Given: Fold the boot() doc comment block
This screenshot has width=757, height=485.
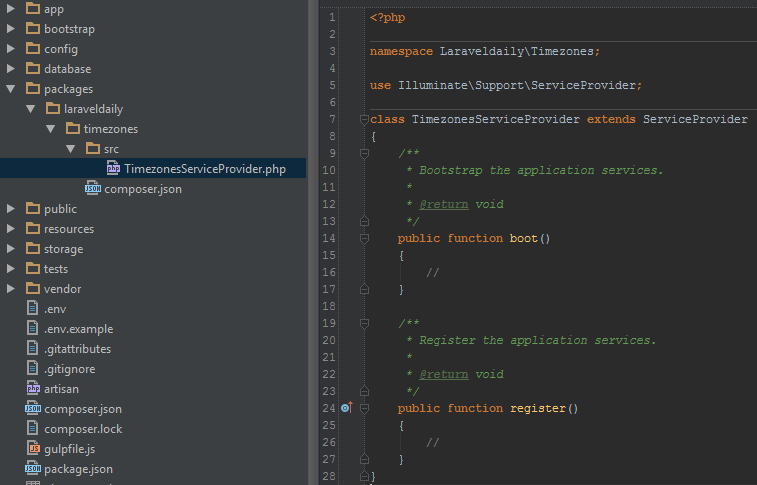Looking at the screenshot, I should point(364,153).
